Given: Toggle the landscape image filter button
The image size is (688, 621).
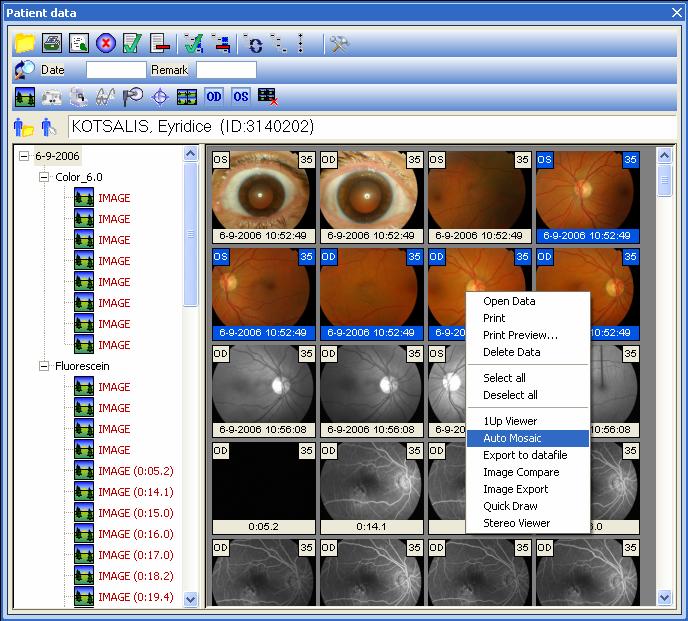Looking at the screenshot, I should coord(25,97).
